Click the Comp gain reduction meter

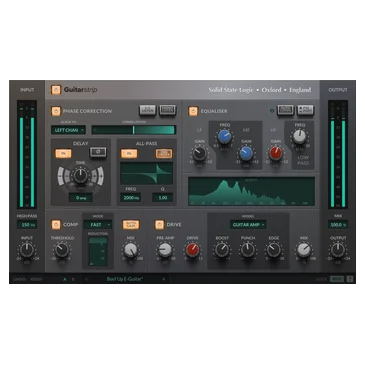pyautogui.click(x=98, y=252)
